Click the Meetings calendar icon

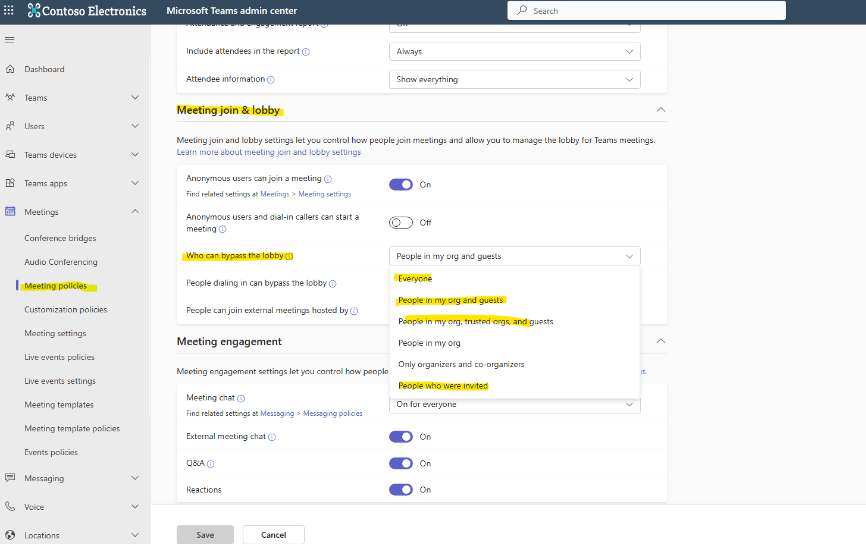10,212
